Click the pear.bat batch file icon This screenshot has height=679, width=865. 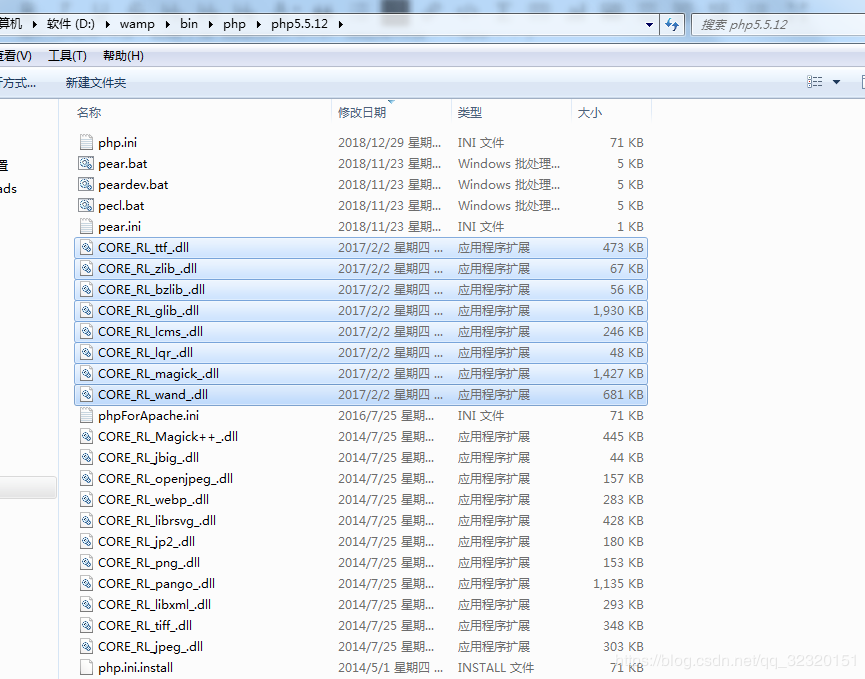(x=86, y=164)
